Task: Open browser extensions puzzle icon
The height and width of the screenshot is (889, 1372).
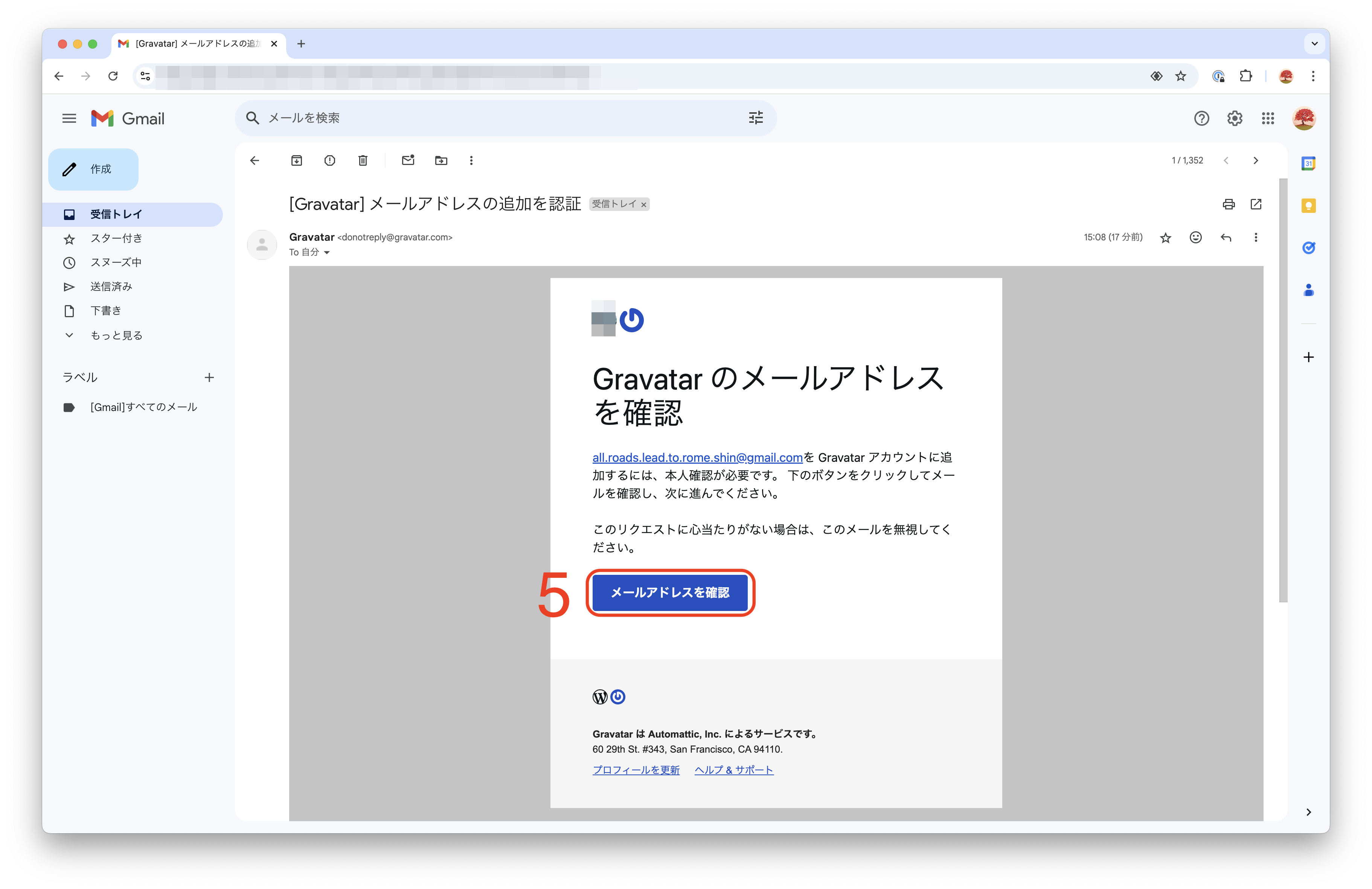Action: point(1246,76)
